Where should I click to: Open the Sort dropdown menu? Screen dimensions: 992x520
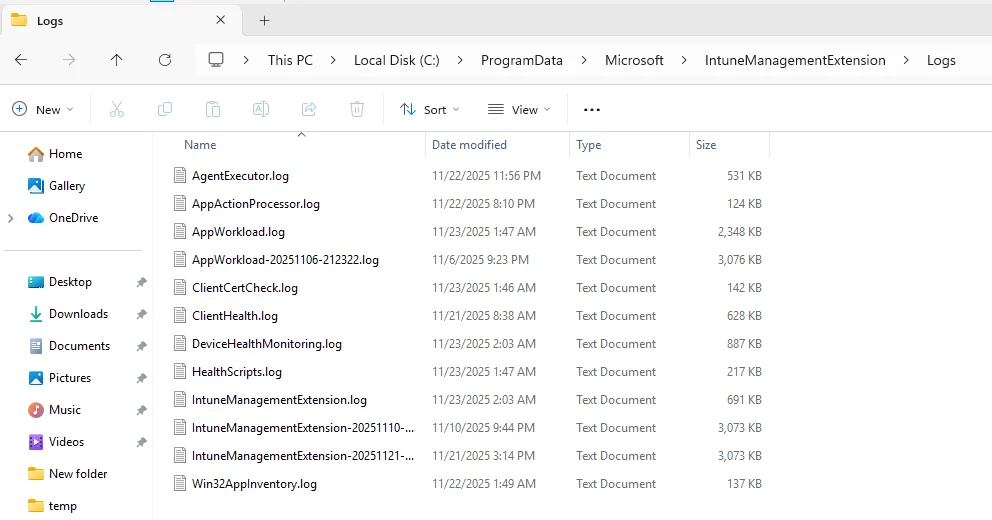tap(430, 109)
